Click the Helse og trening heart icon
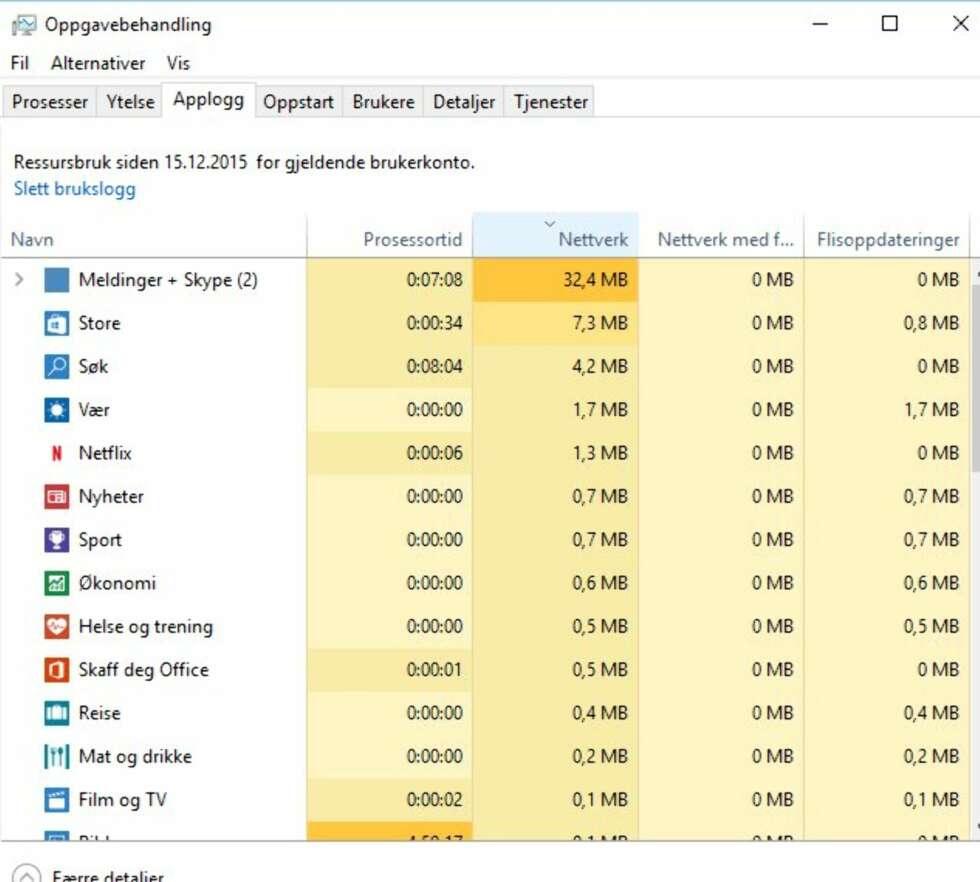Viewport: 980px width, 882px height. (56, 626)
